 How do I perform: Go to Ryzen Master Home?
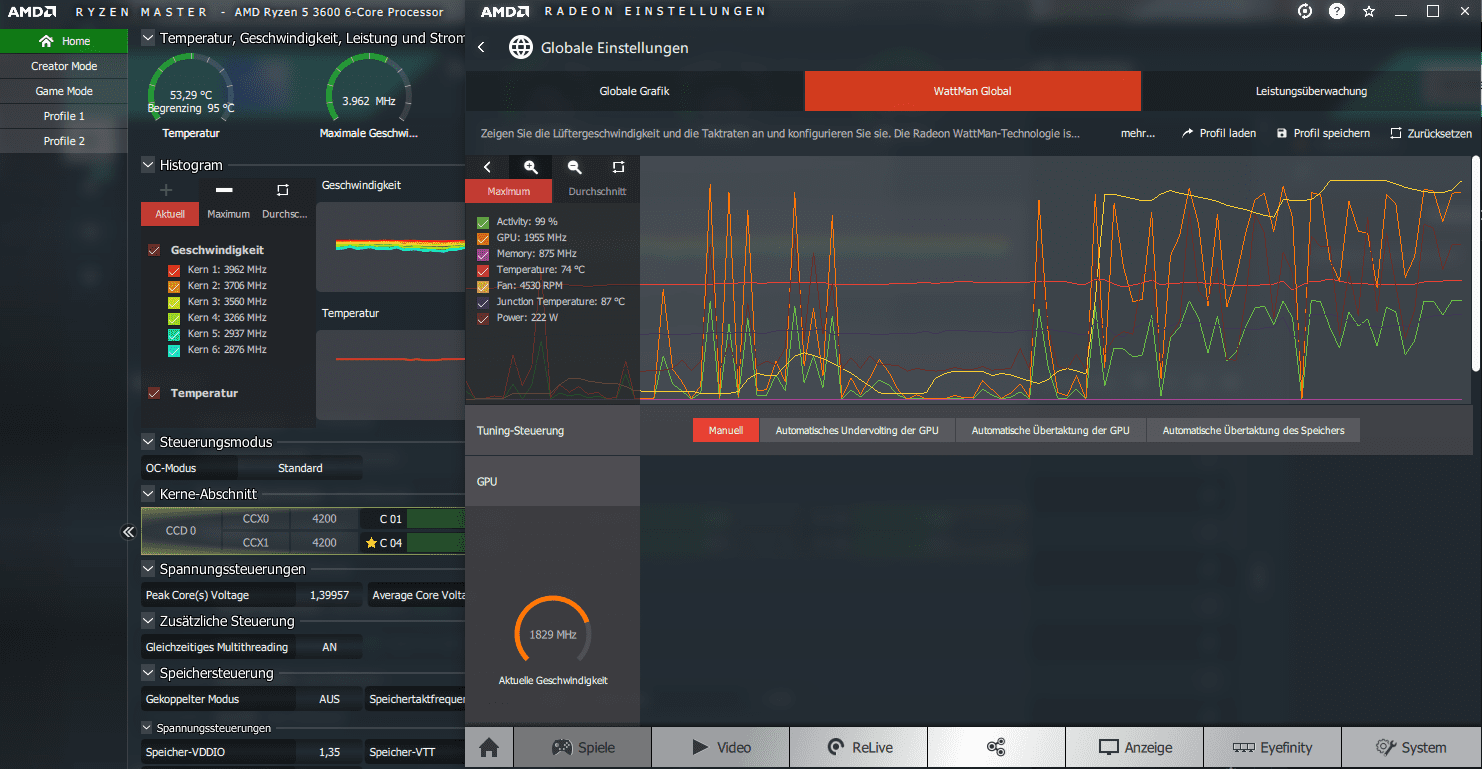[64, 41]
